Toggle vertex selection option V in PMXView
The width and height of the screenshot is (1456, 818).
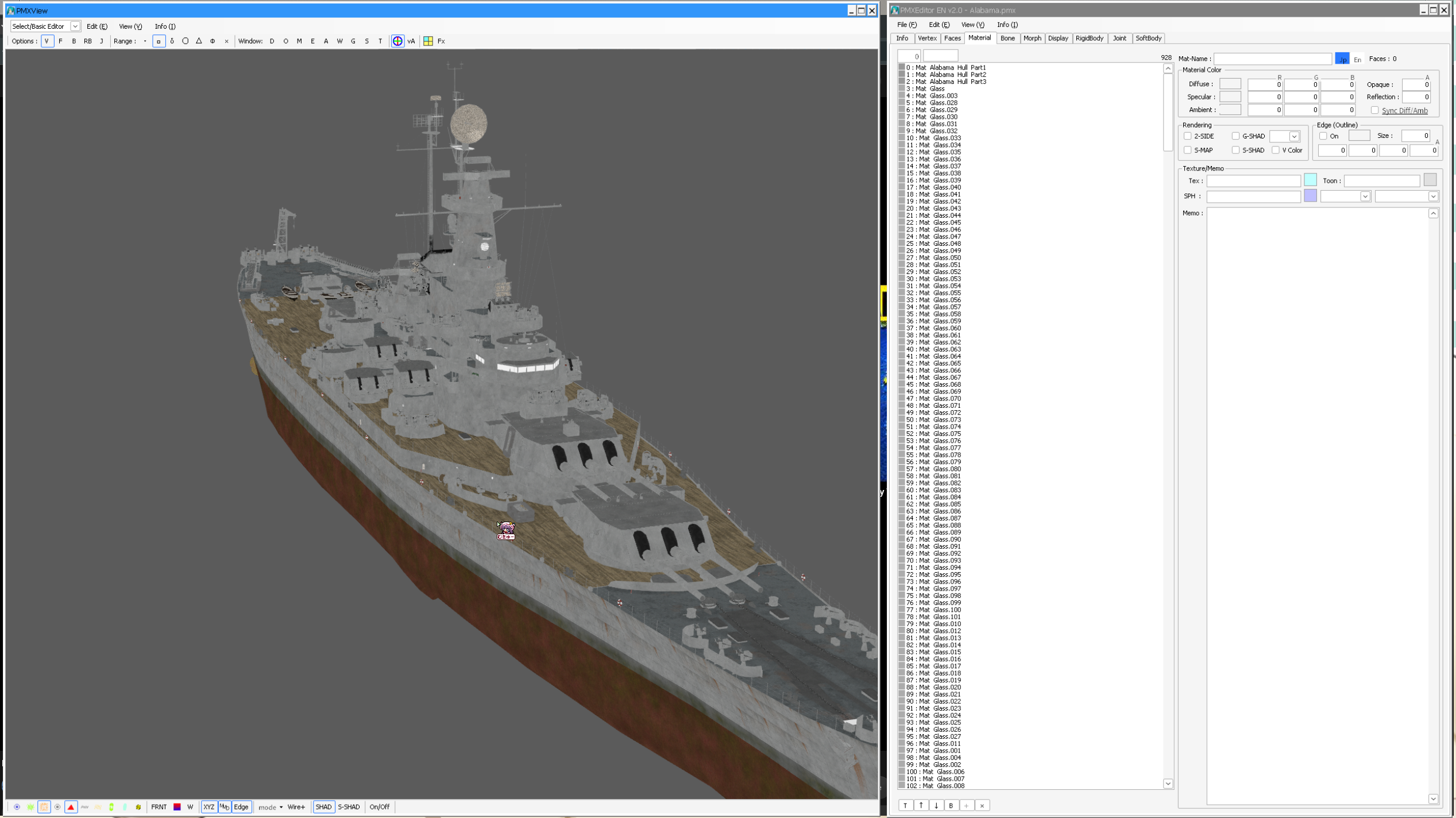click(47, 41)
